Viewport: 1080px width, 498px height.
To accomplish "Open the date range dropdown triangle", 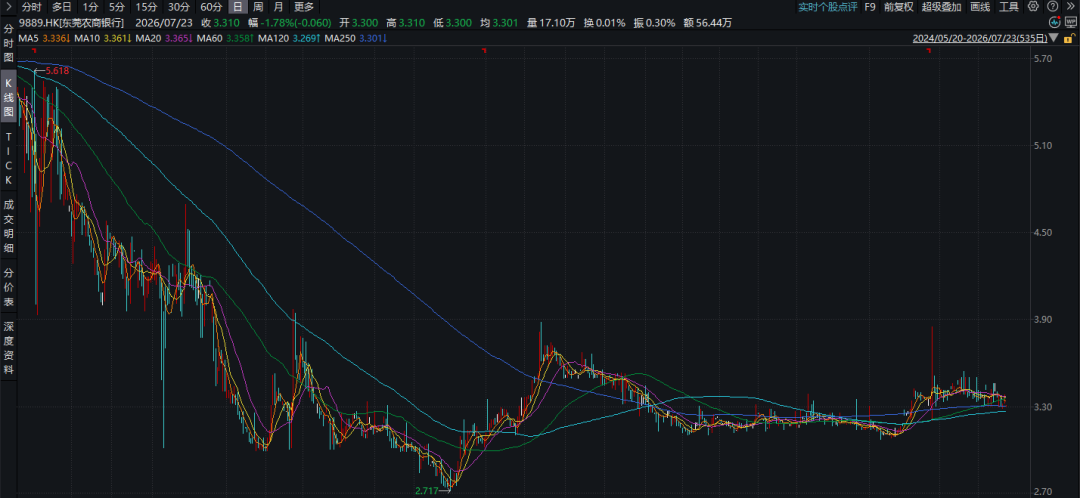I will (1053, 38).
